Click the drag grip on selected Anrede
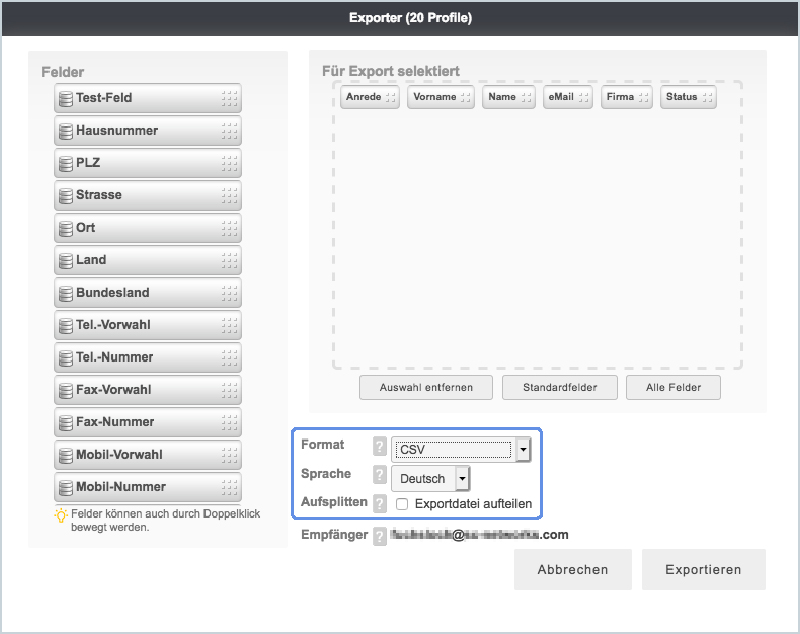This screenshot has width=800, height=634. pyautogui.click(x=390, y=97)
